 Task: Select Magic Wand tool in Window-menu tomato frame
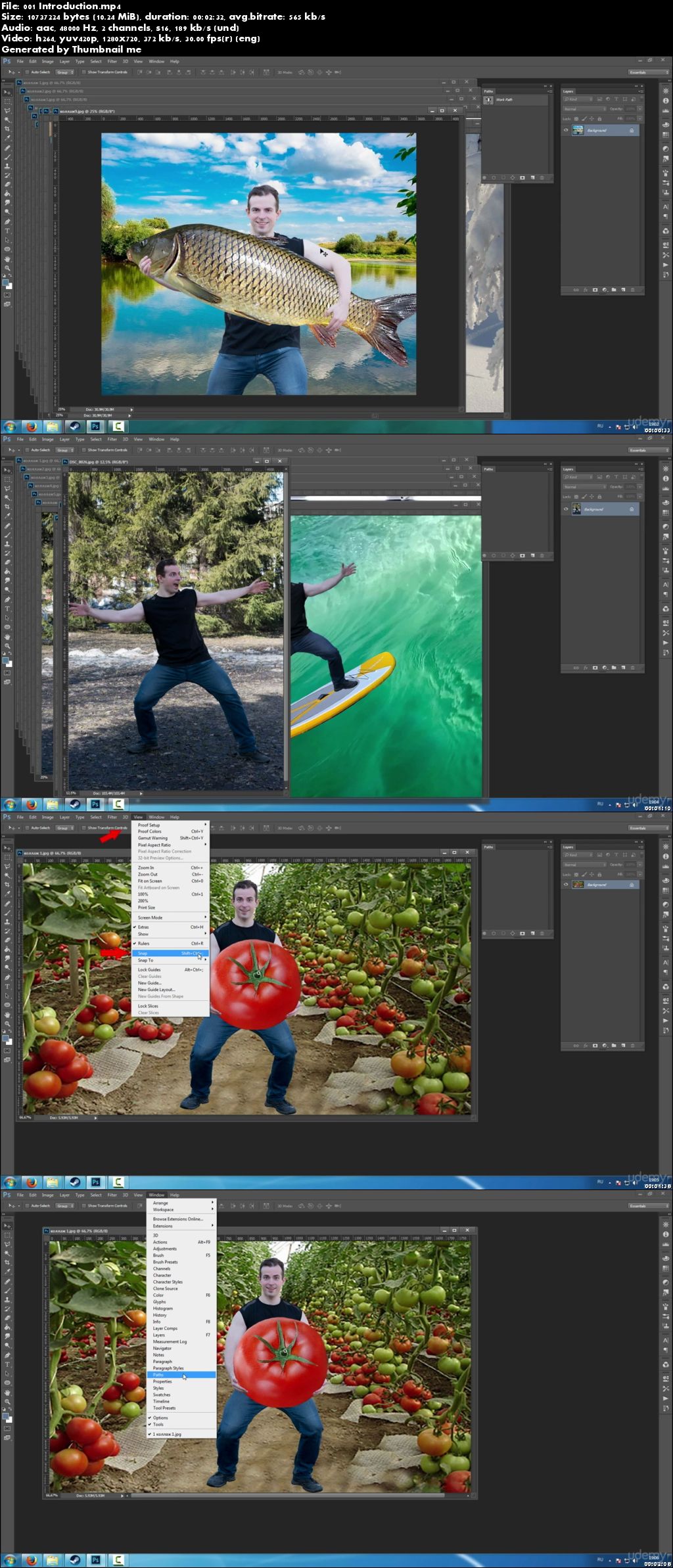pos(8,1253)
